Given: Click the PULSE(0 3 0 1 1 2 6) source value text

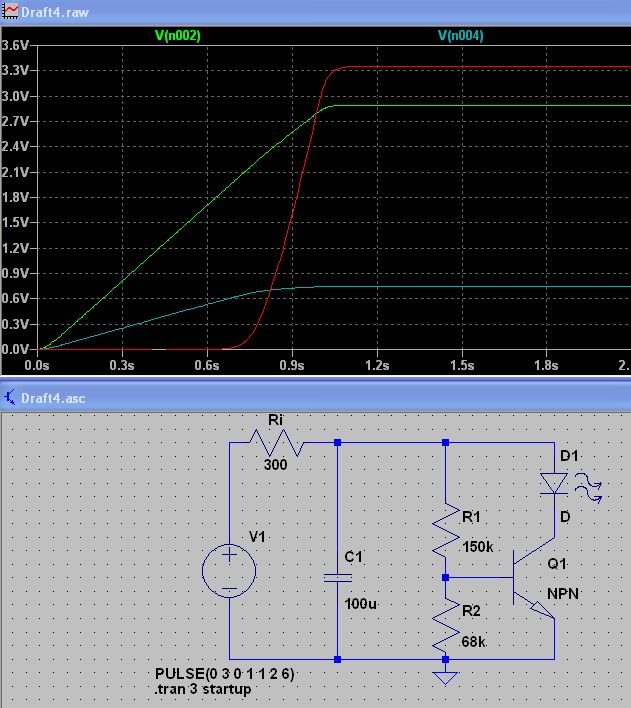Looking at the screenshot, I should tap(224, 674).
